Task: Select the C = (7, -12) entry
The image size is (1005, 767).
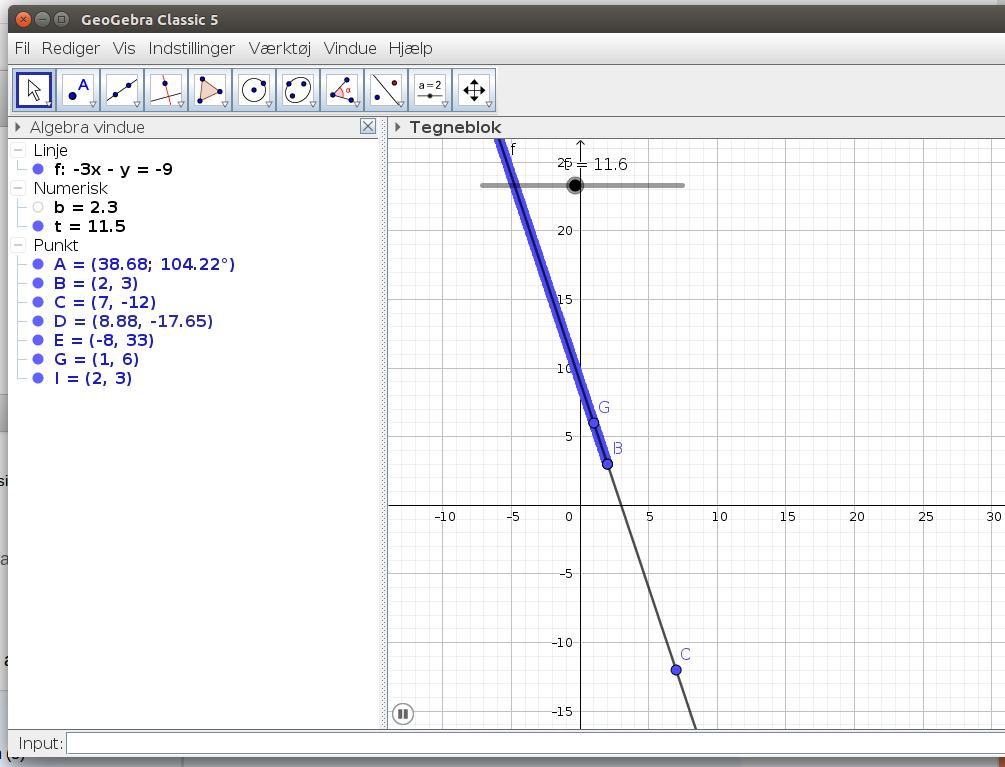Action: (x=104, y=302)
